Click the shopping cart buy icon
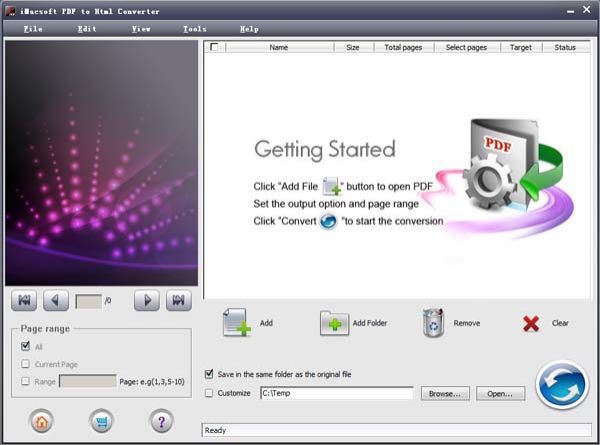The width and height of the screenshot is (600, 445). tap(101, 421)
